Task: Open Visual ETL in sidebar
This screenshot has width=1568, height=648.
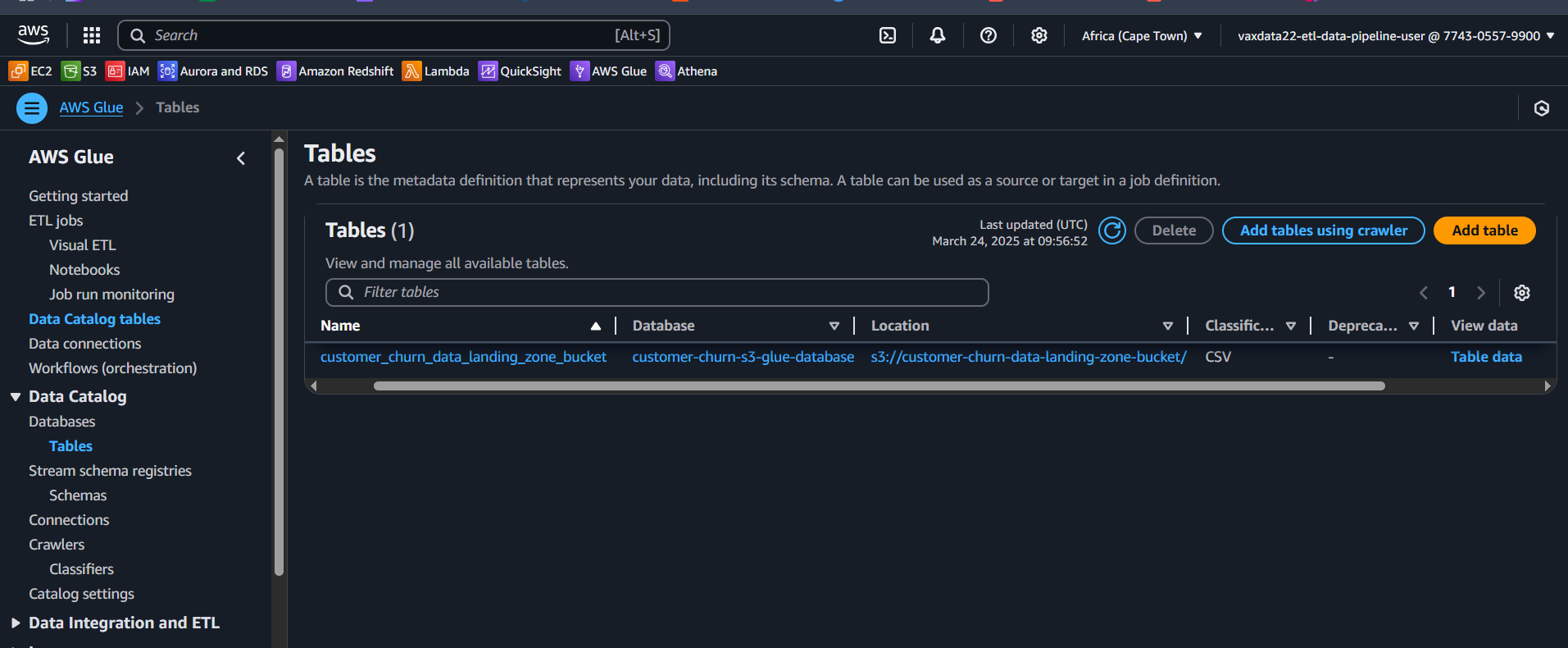Action: [x=83, y=245]
